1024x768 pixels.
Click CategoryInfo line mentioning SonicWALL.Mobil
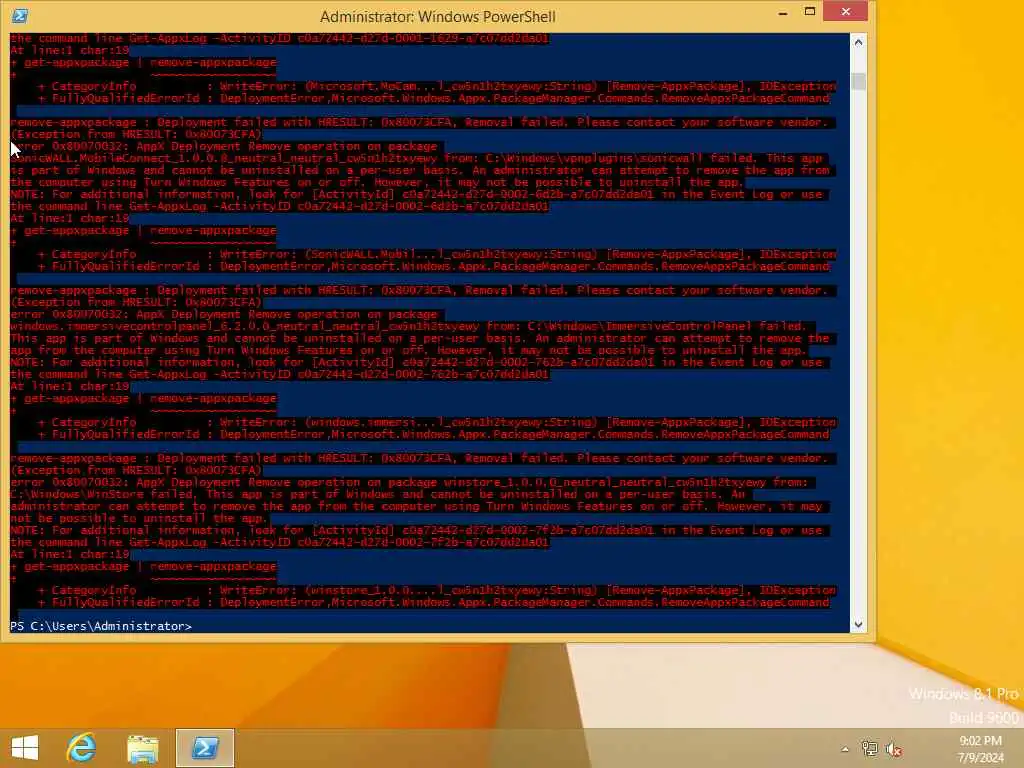click(436, 254)
